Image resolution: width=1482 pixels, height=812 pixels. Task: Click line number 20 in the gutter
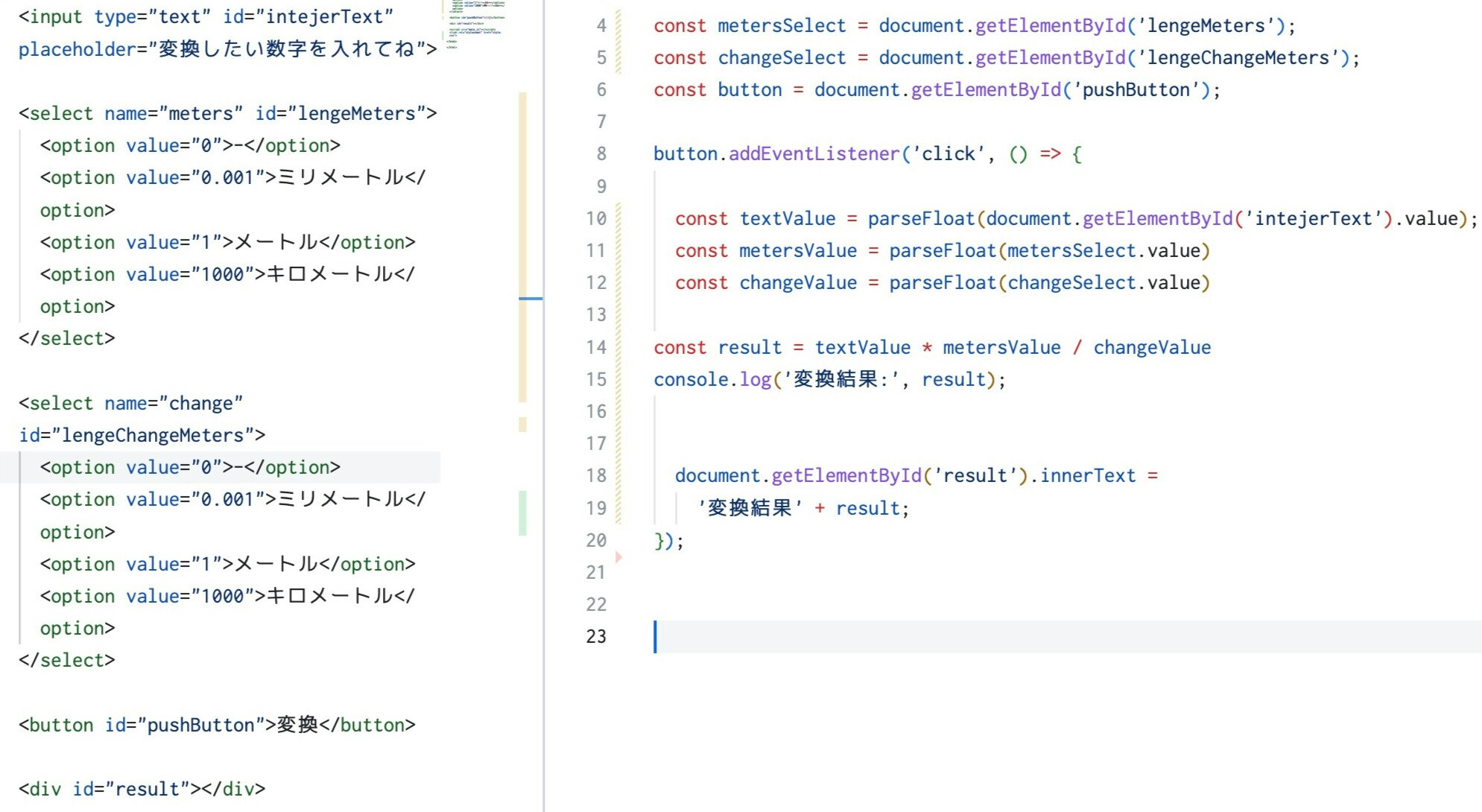[596, 540]
